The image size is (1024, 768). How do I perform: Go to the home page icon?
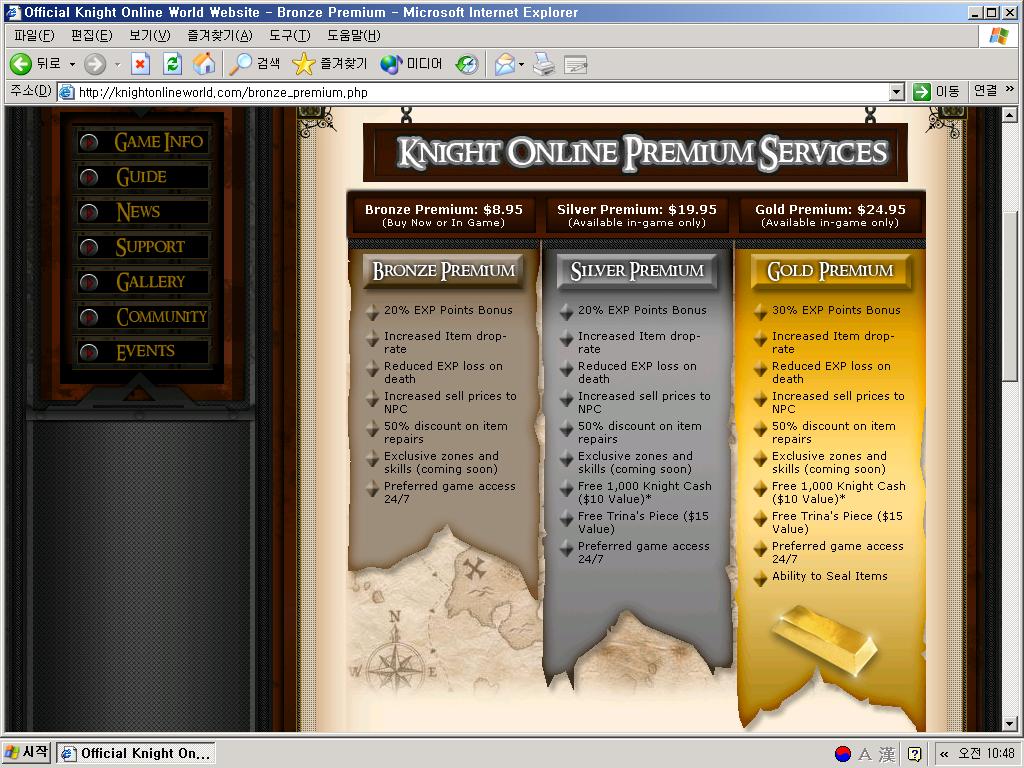[x=204, y=64]
